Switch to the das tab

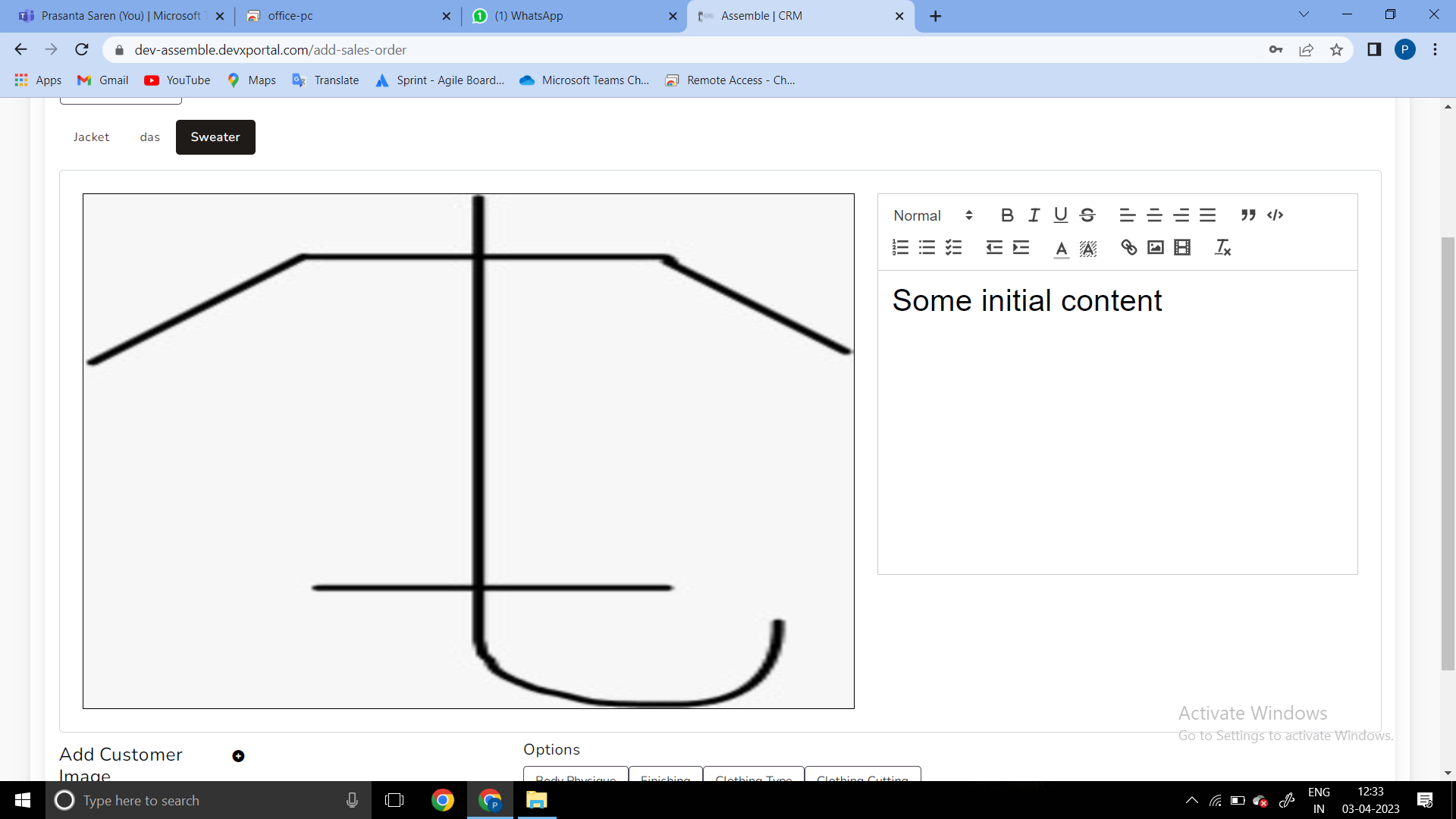tap(149, 137)
